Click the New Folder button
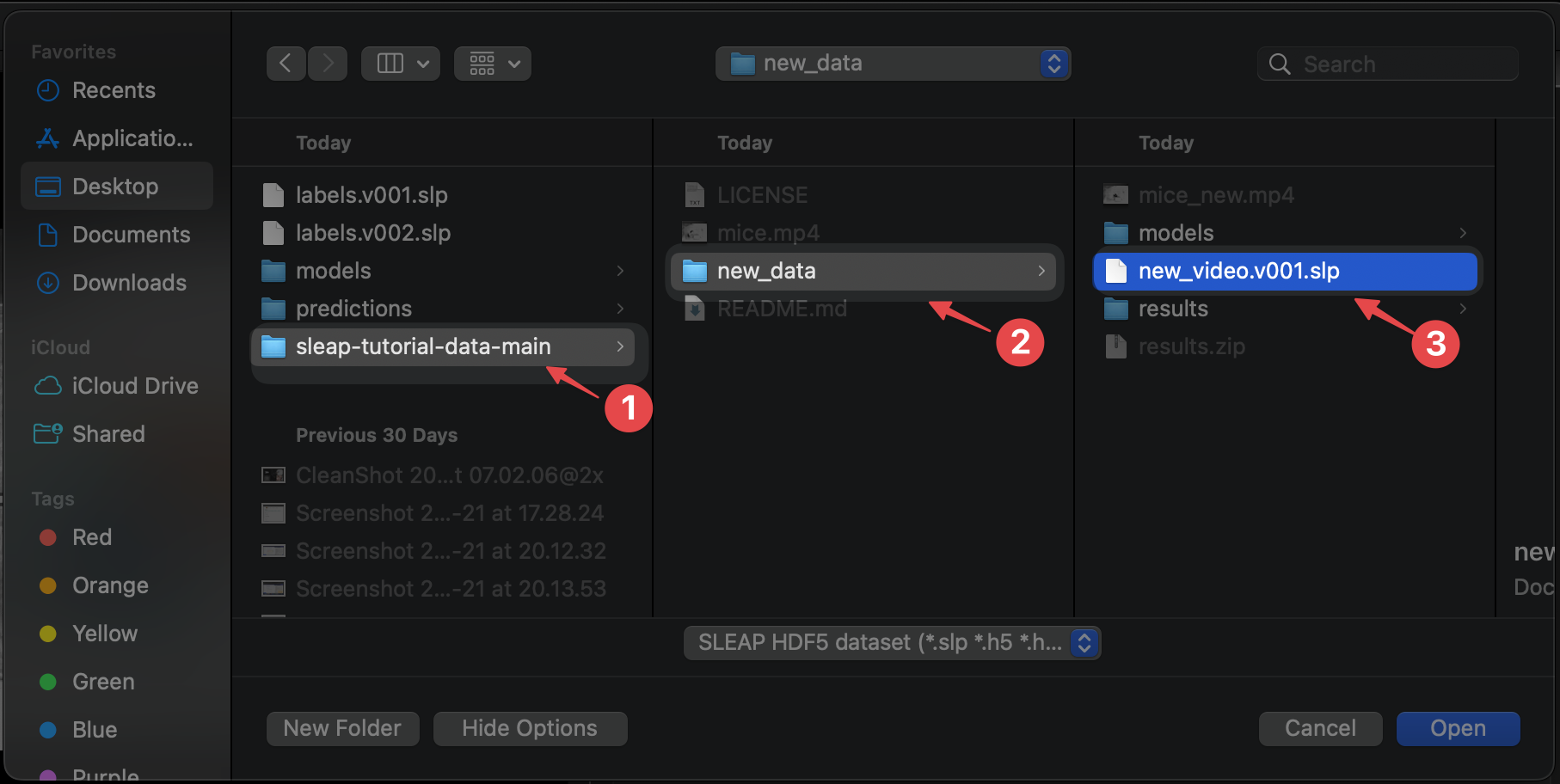1560x784 pixels. (342, 729)
